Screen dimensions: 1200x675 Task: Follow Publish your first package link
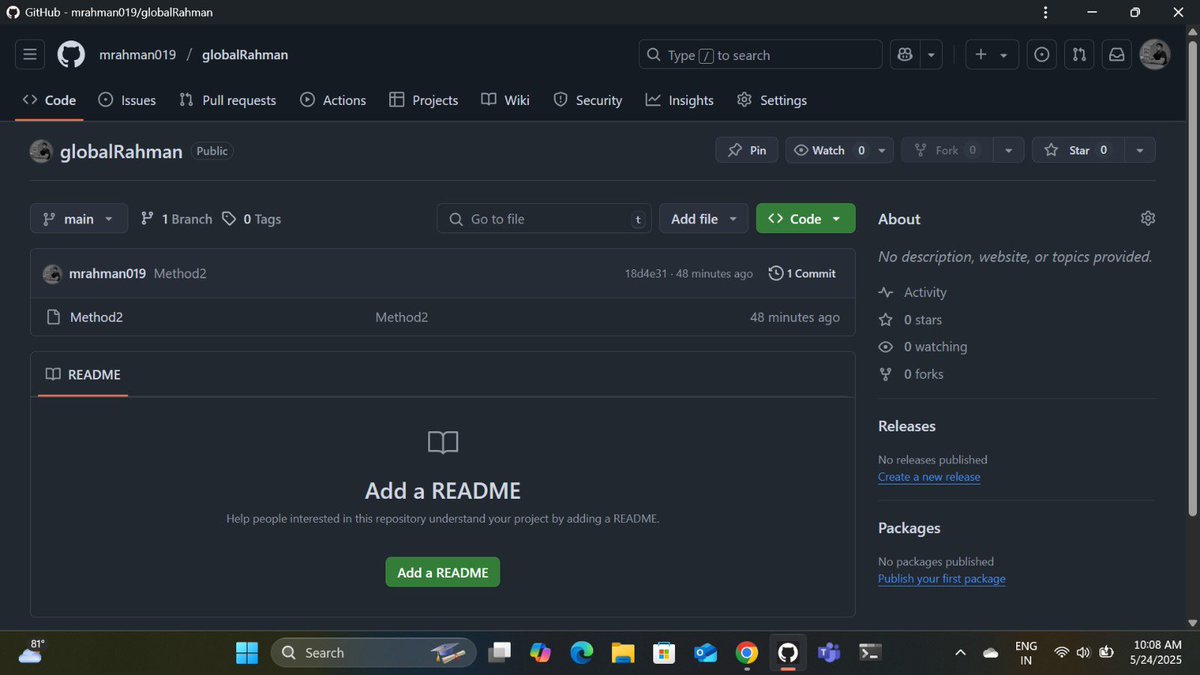pyautogui.click(x=942, y=579)
